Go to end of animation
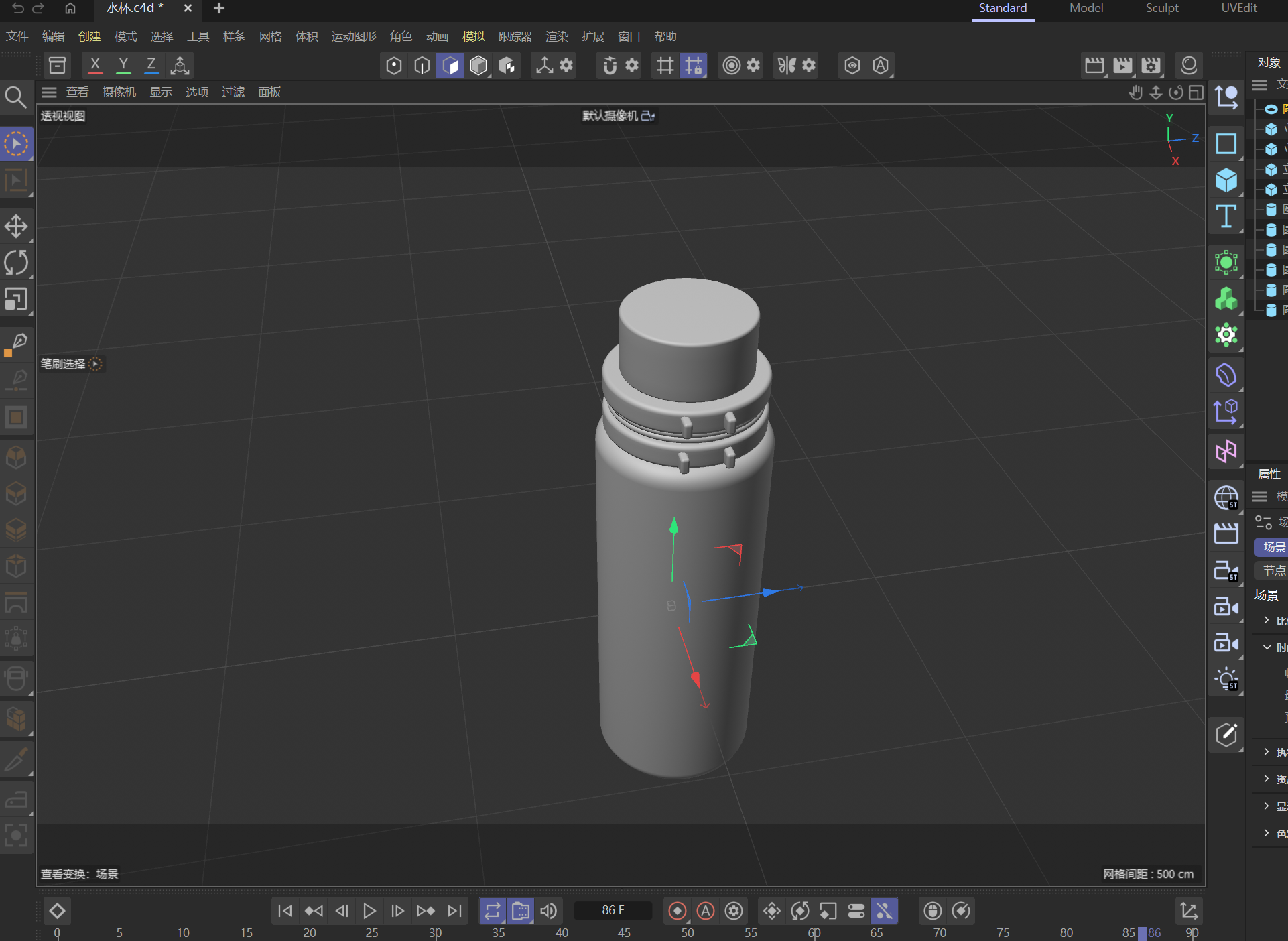Viewport: 1288px width, 941px height. [455, 911]
